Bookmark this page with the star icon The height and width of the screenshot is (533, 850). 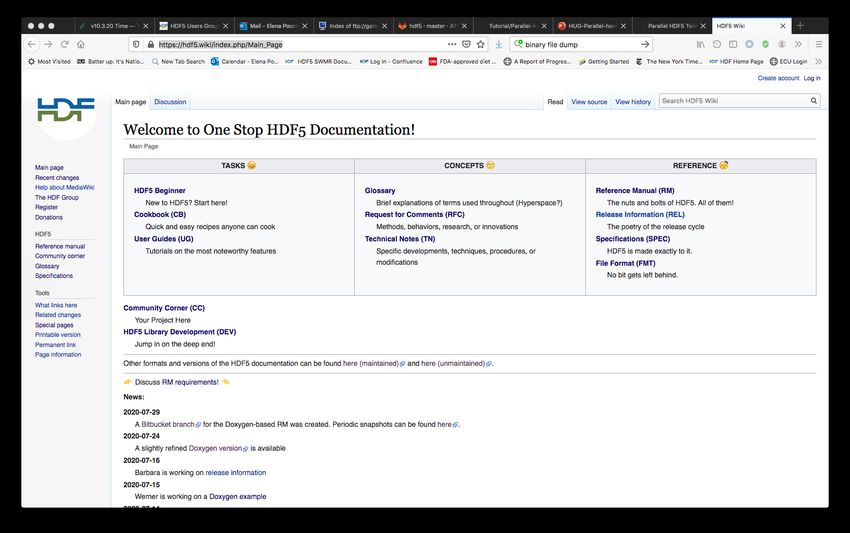tap(480, 44)
